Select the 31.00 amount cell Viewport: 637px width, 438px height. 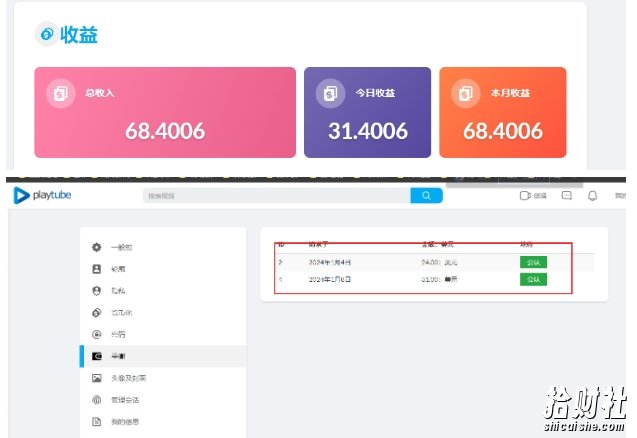click(439, 280)
